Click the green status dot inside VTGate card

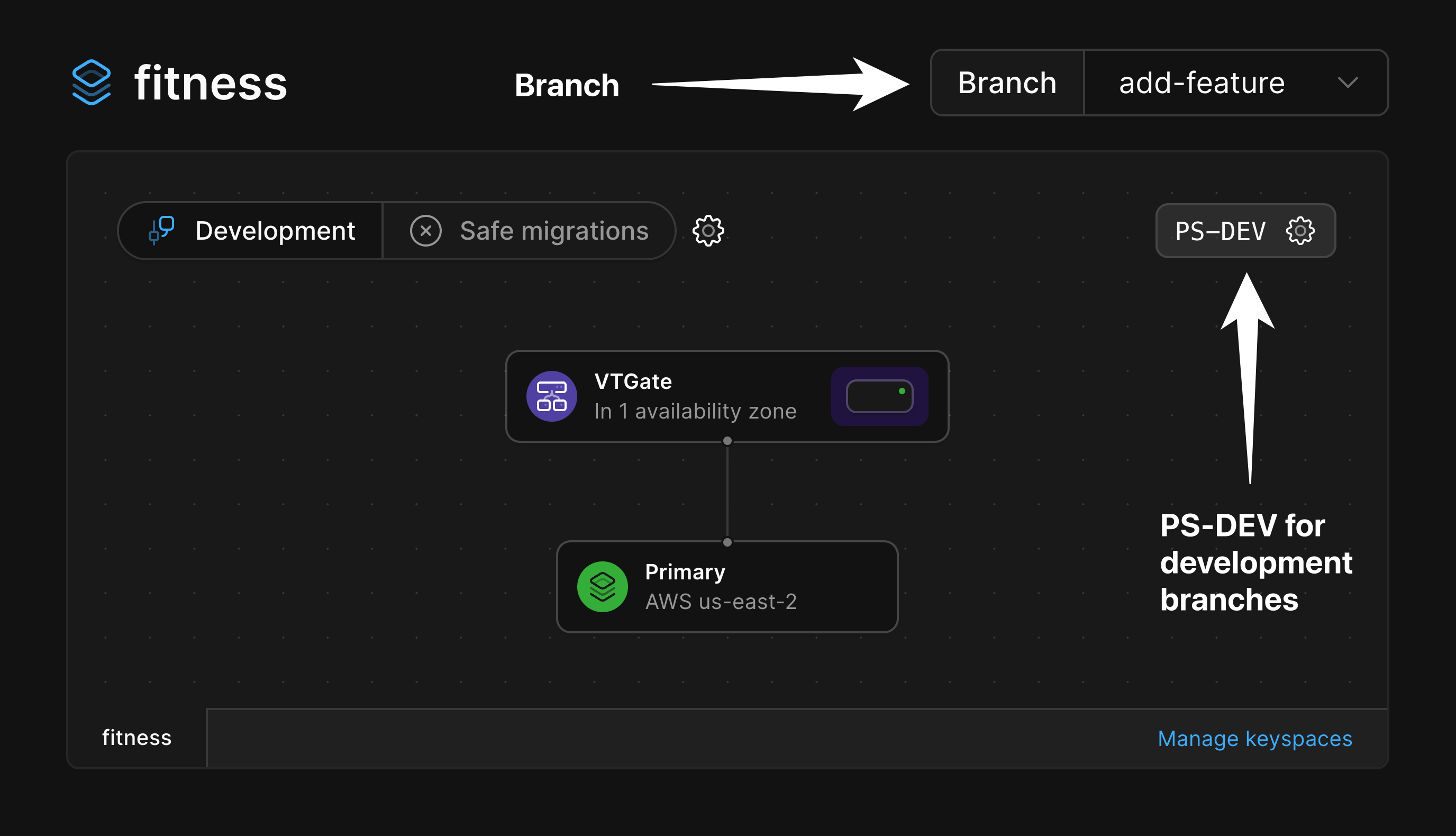click(x=901, y=392)
